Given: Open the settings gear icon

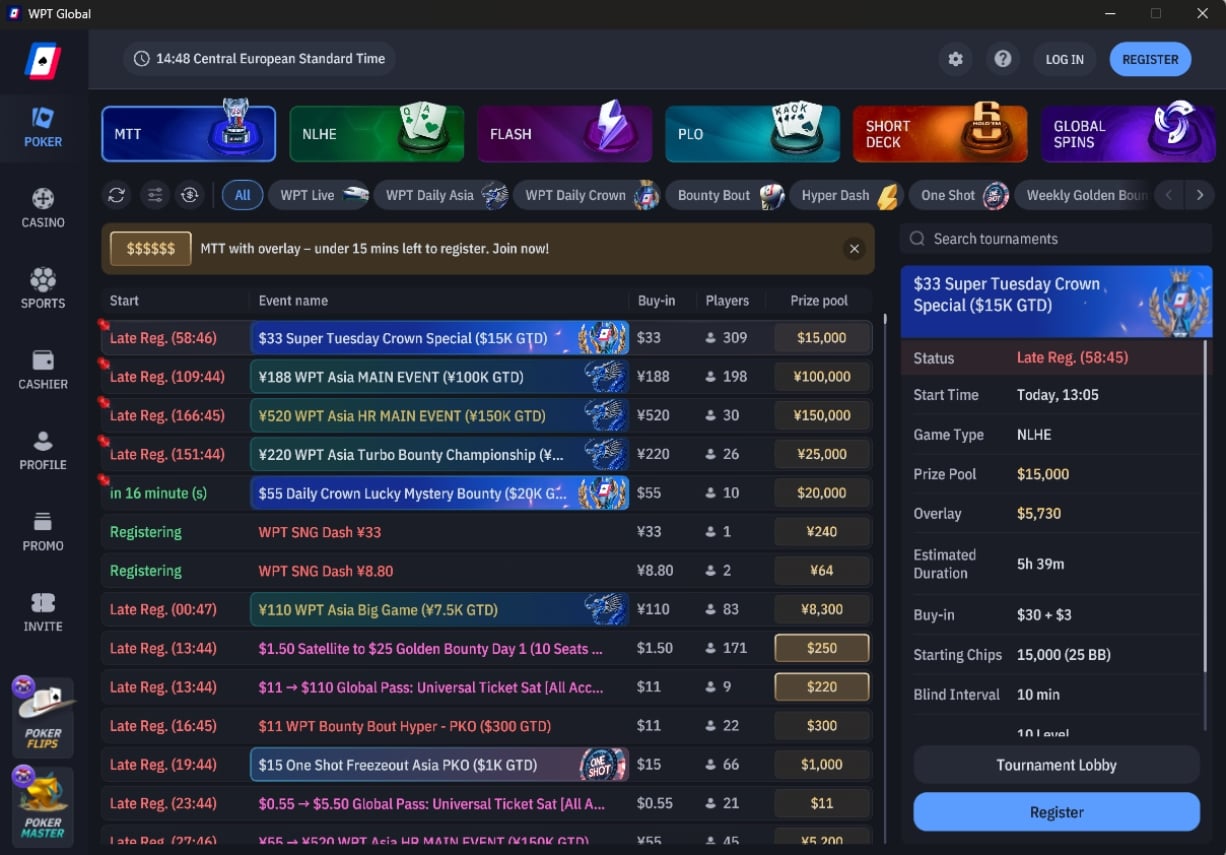Looking at the screenshot, I should [955, 59].
